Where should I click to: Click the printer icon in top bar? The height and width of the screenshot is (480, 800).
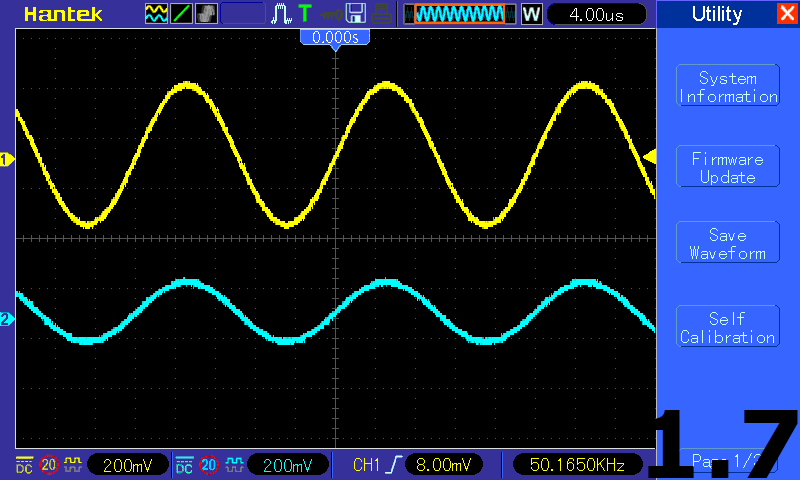[x=380, y=14]
